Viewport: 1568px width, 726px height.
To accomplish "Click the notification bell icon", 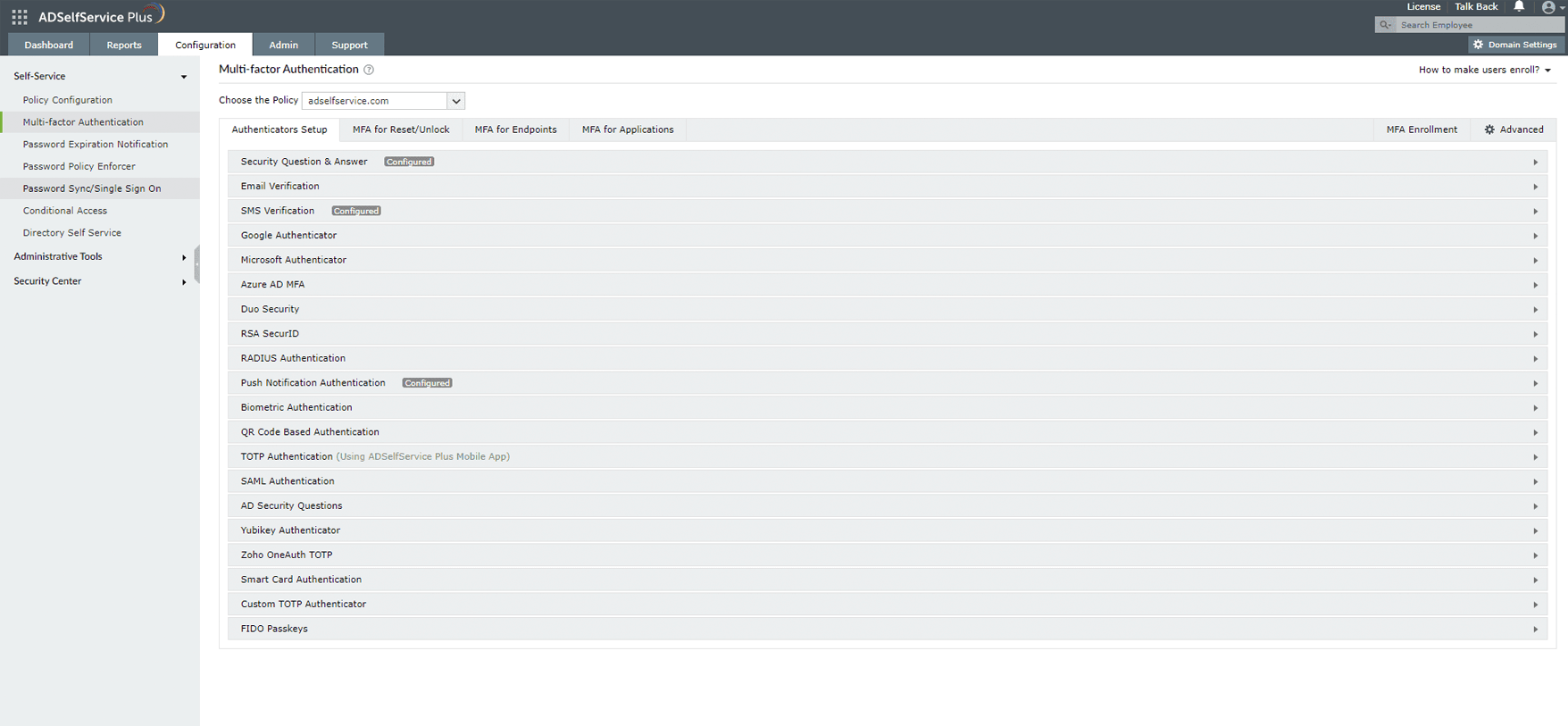I will pyautogui.click(x=1519, y=7).
